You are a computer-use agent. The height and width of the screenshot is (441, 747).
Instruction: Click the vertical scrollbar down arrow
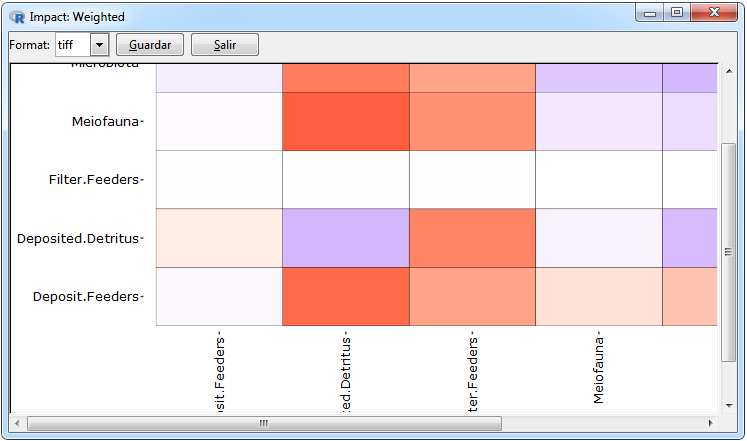[x=729, y=406]
